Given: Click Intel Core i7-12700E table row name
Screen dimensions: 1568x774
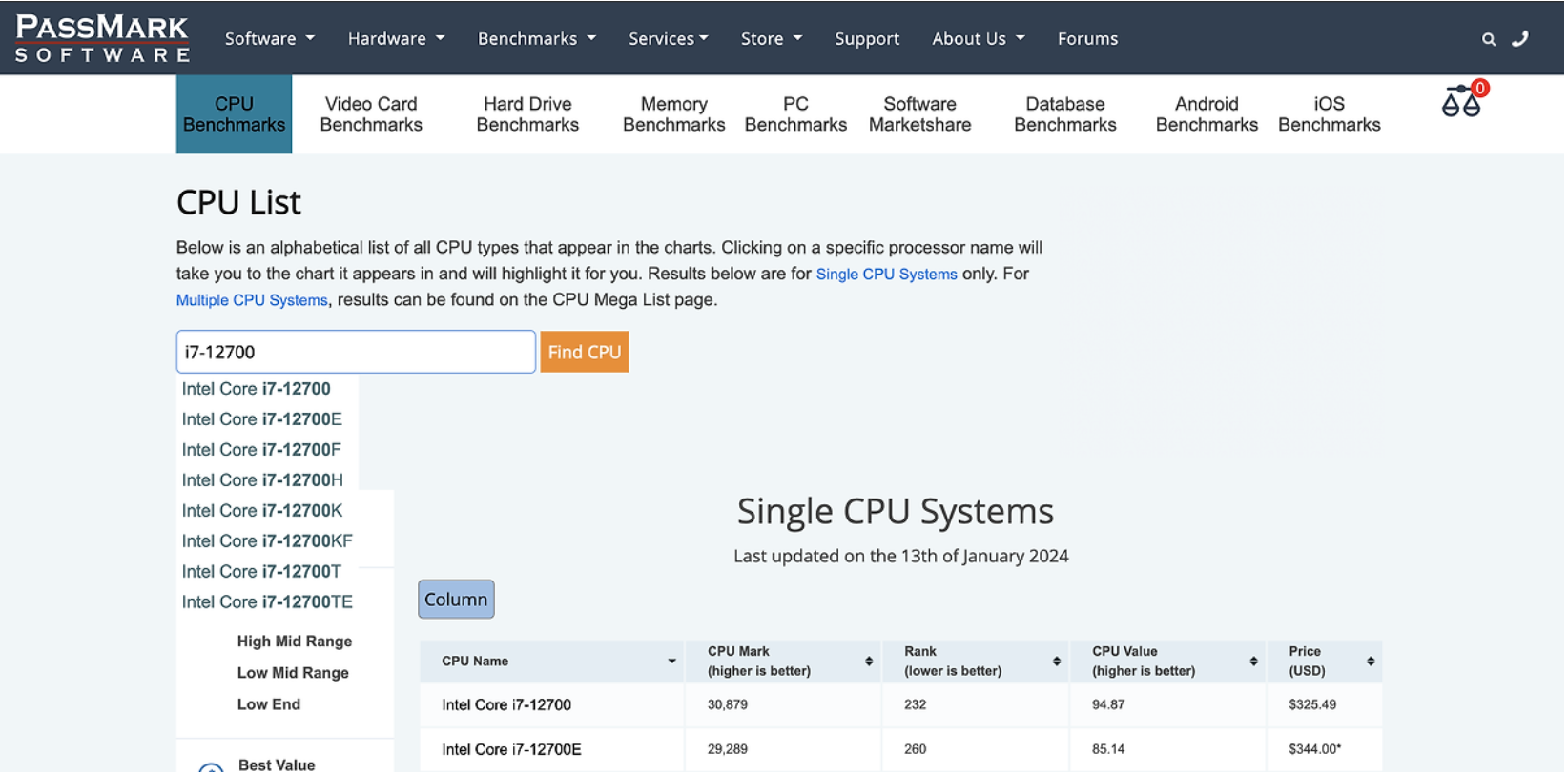Looking at the screenshot, I should 512,751.
